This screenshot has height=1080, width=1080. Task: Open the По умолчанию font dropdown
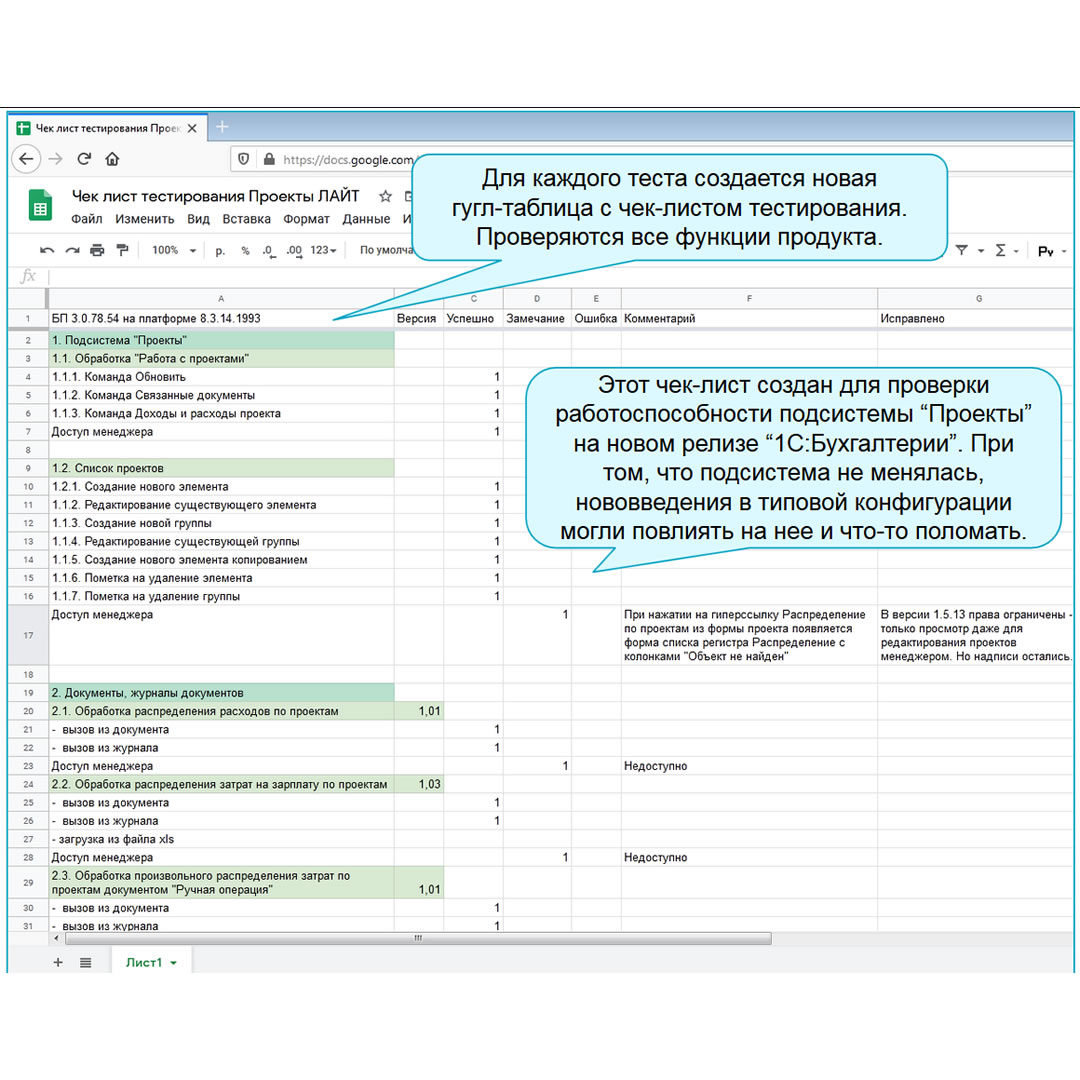(386, 250)
